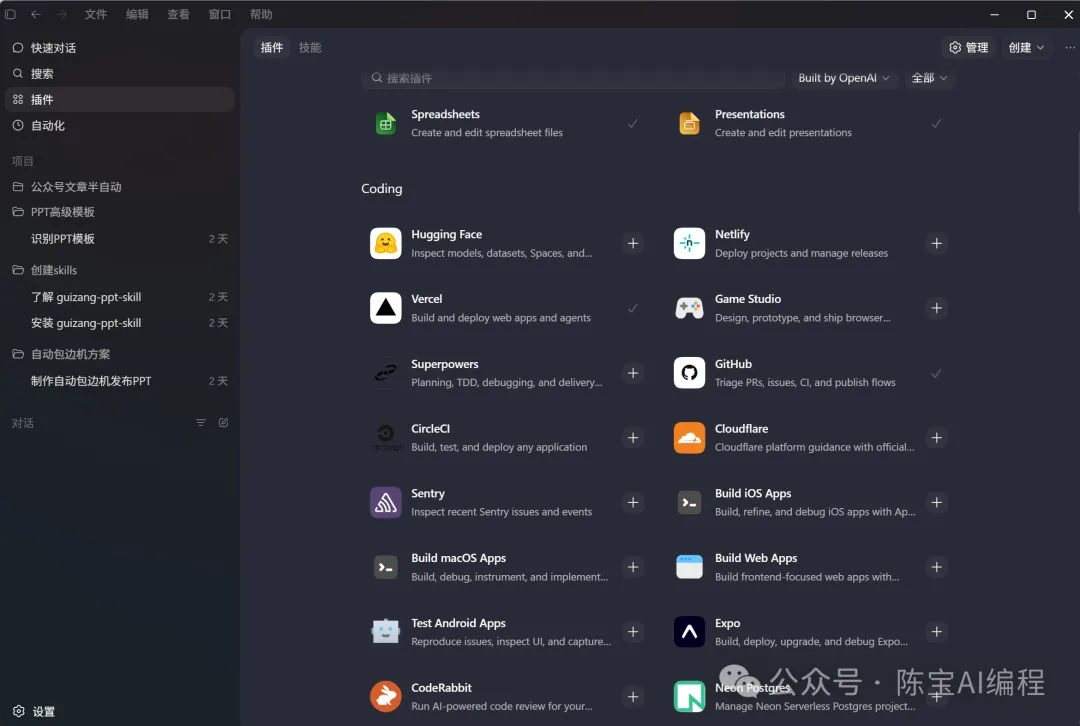This screenshot has height=726, width=1080.
Task: Switch to the 插件 tab
Action: pos(271,48)
